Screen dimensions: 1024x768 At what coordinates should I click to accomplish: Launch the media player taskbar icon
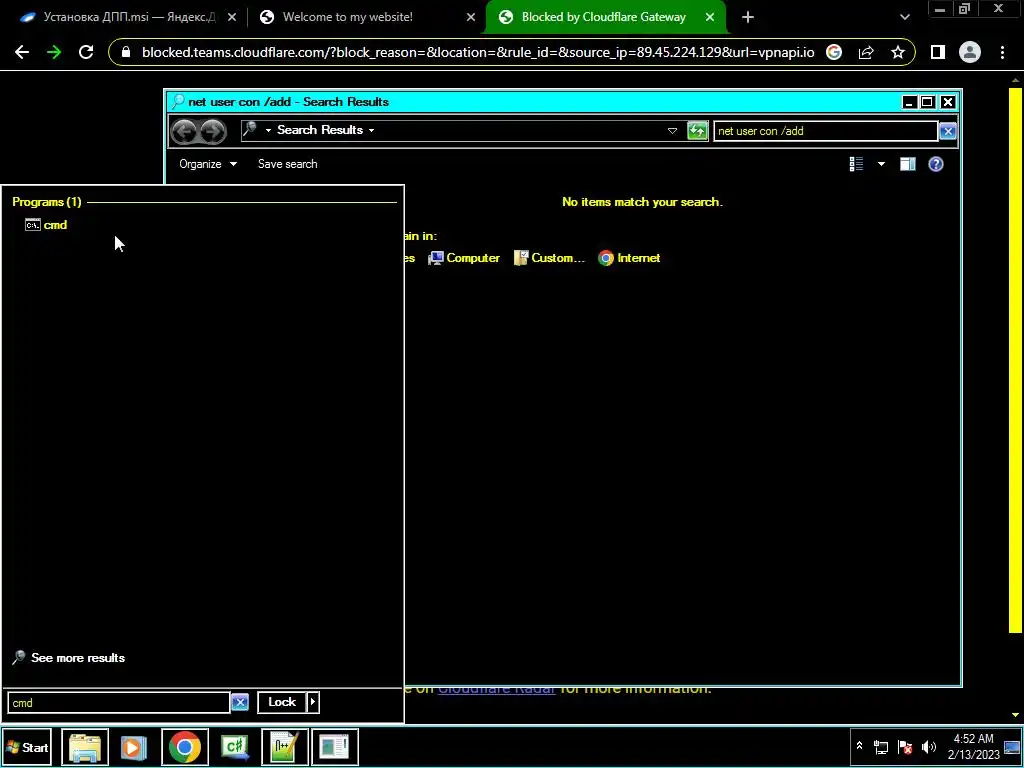[134, 747]
